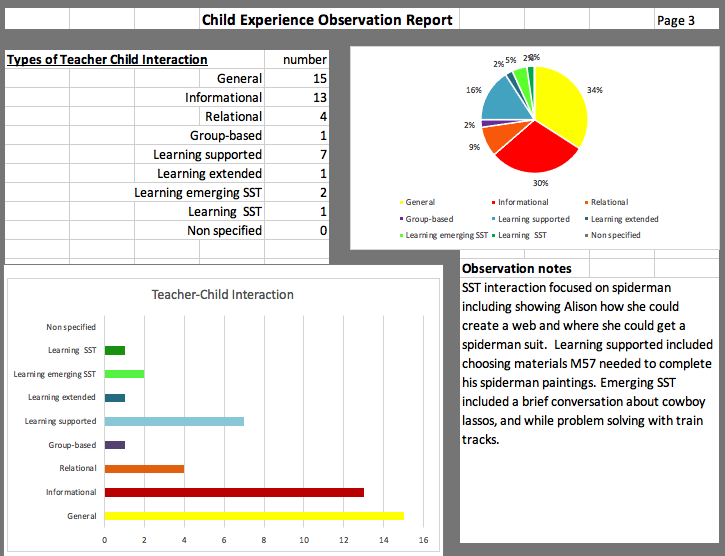Viewport: 725px width, 556px height.
Task: Select the orange Relational bar
Action: [x=144, y=469]
